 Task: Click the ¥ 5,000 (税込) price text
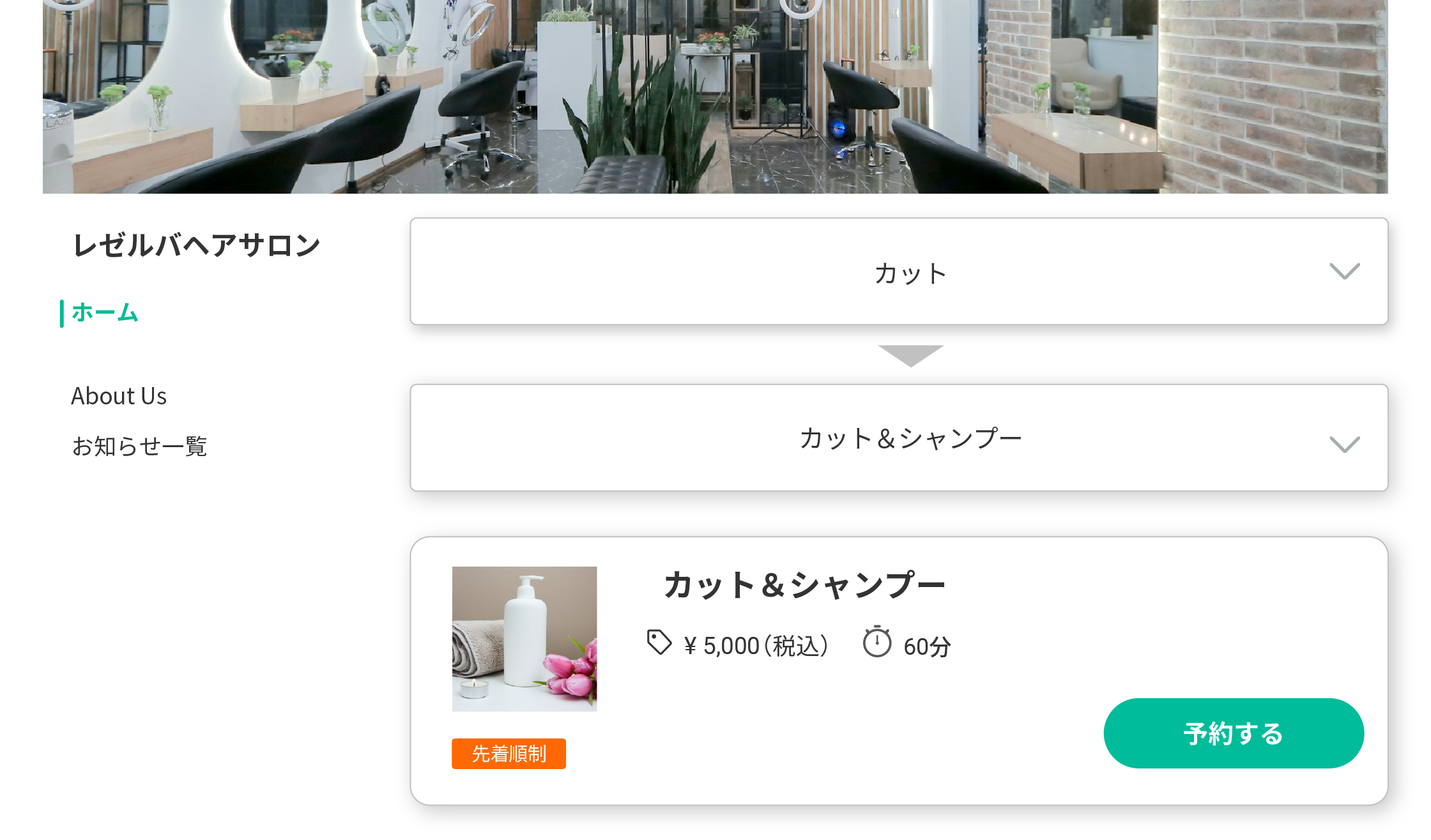(x=756, y=646)
